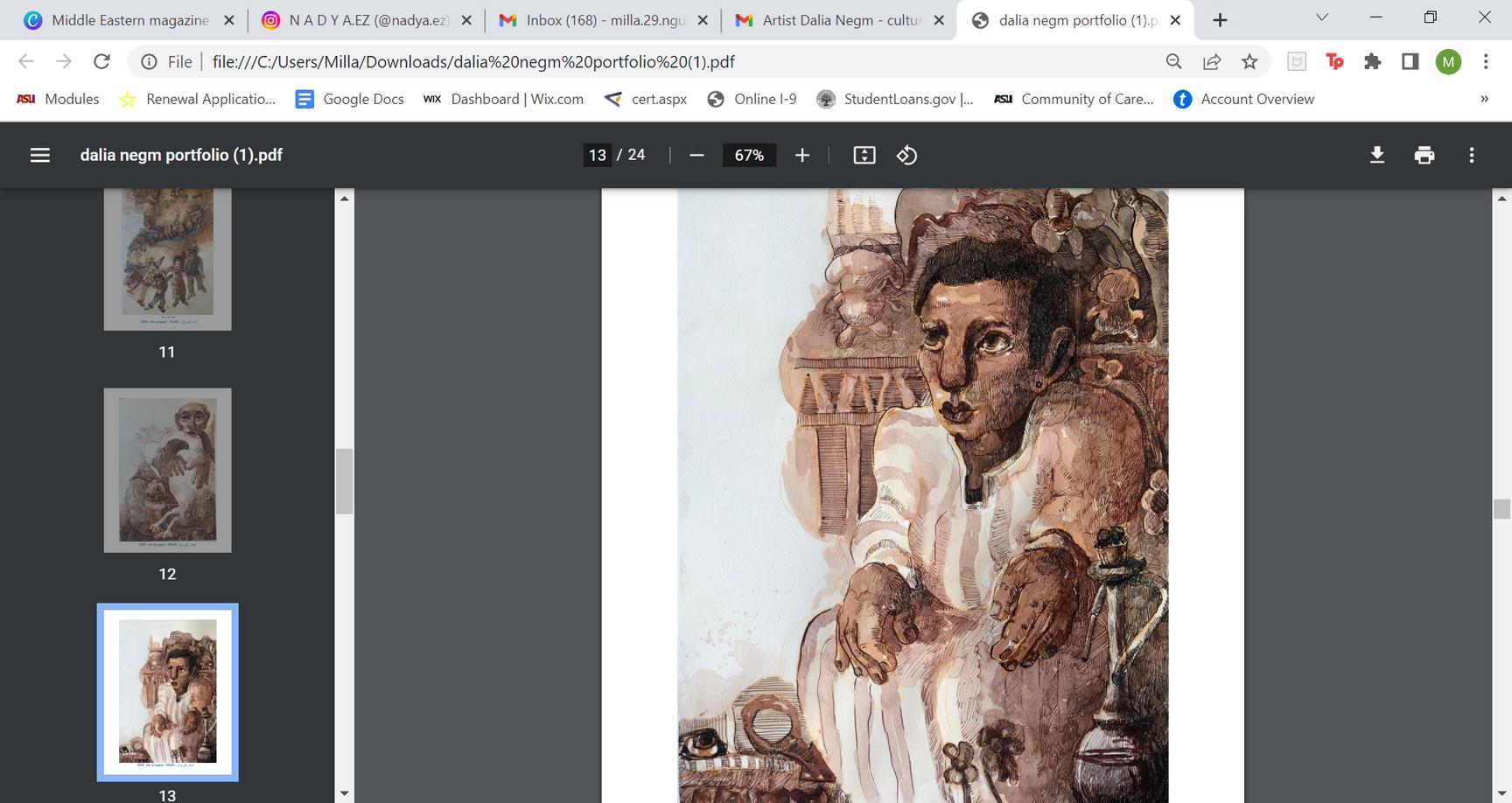
Task: Close the NADYA.EZ Instagram tab
Action: 466,20
